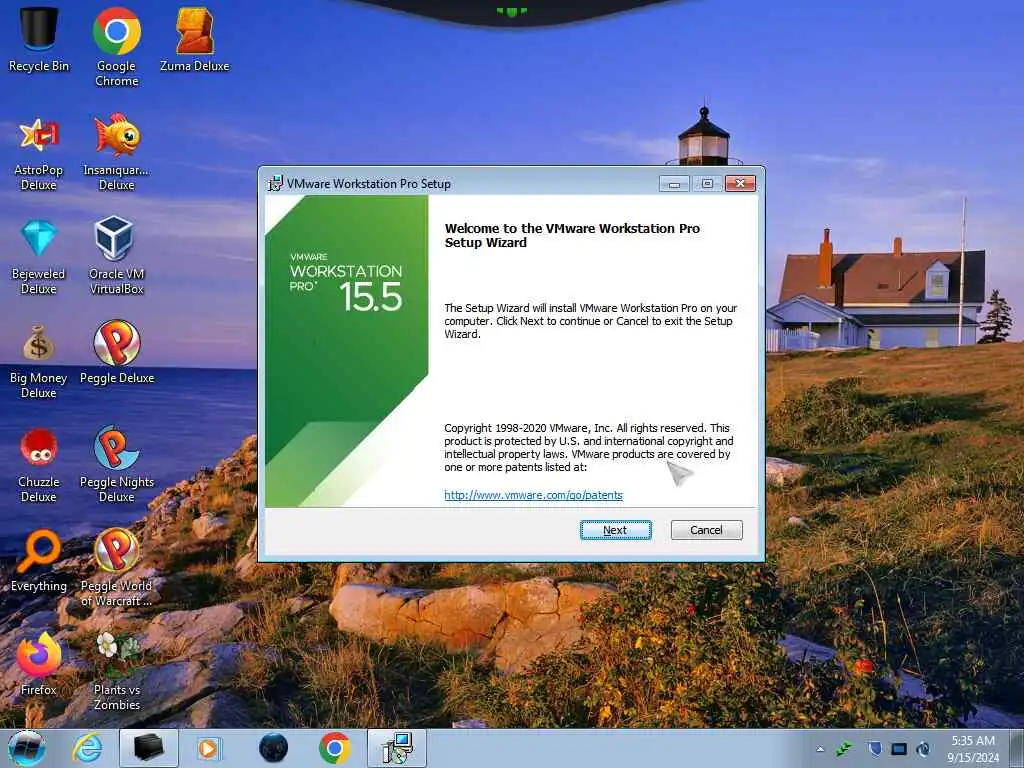The width and height of the screenshot is (1024, 768).
Task: Open the vmware.com patents link
Action: 534,495
